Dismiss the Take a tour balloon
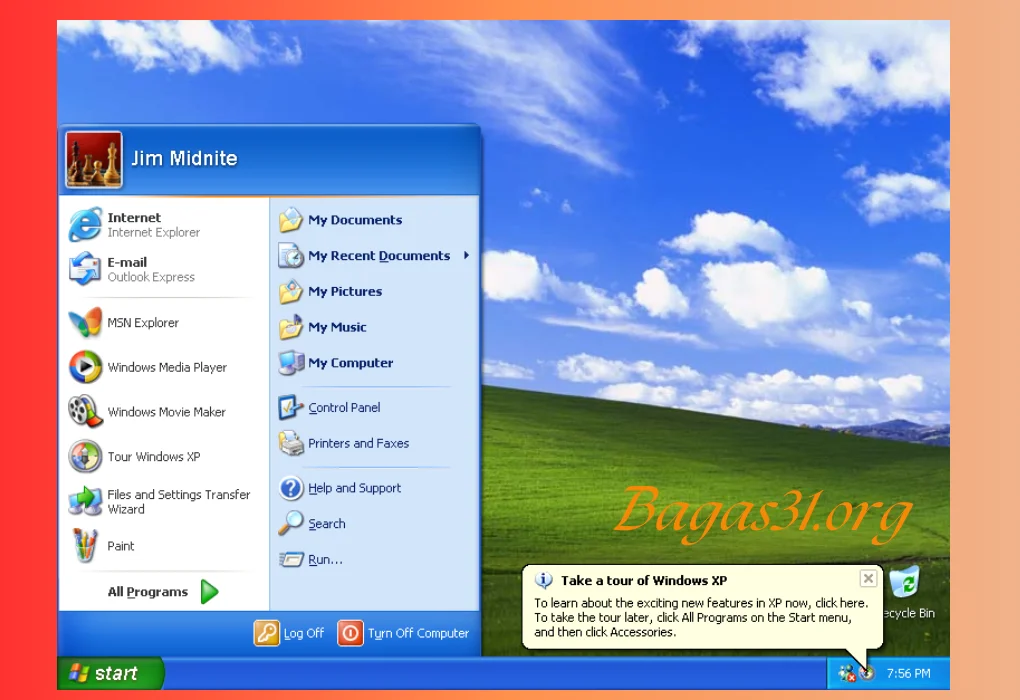This screenshot has height=700, width=1020. tap(868, 578)
